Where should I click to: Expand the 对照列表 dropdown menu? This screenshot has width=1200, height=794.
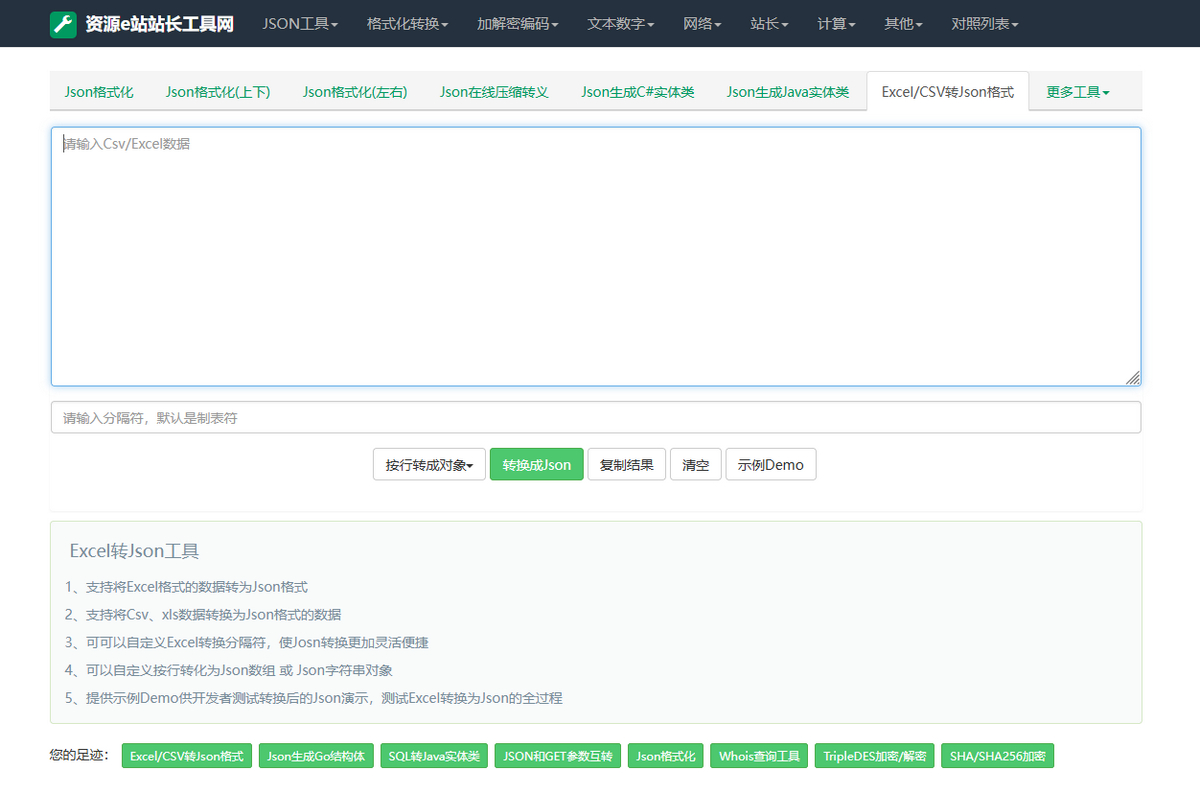pyautogui.click(x=985, y=24)
